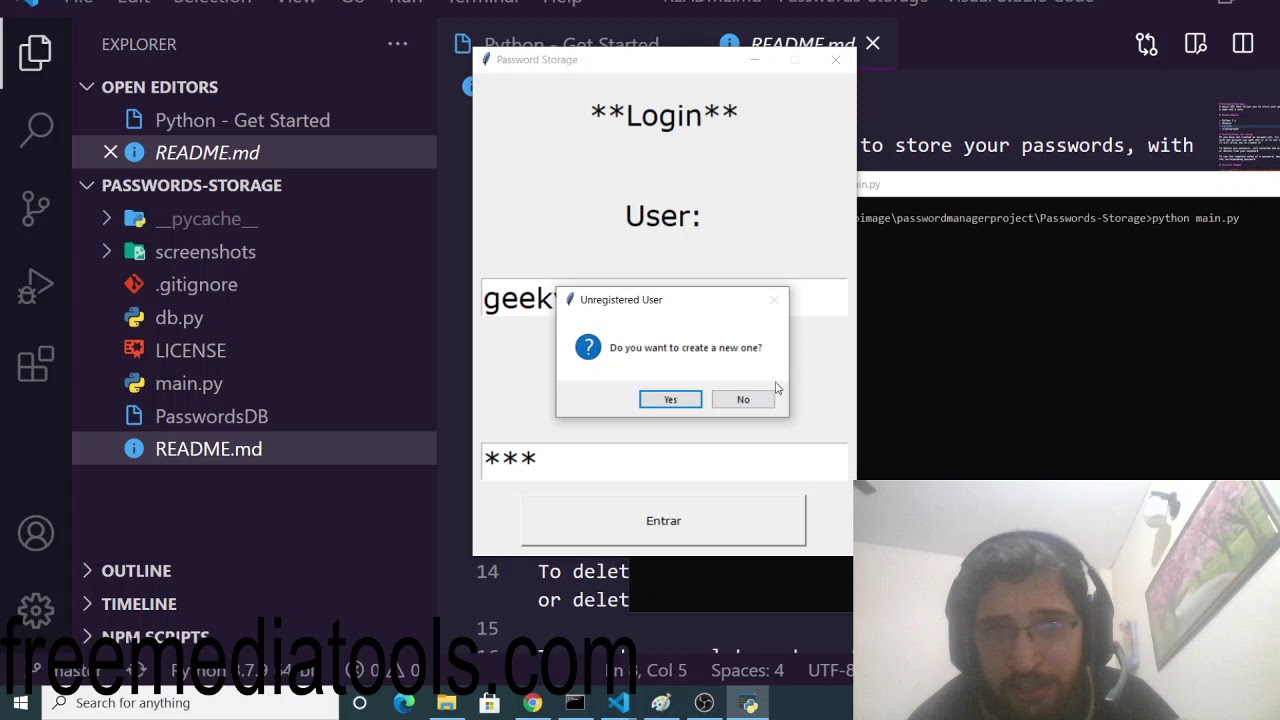Switch to Python - Get Started tab
The image size is (1280, 720).
[x=571, y=44]
